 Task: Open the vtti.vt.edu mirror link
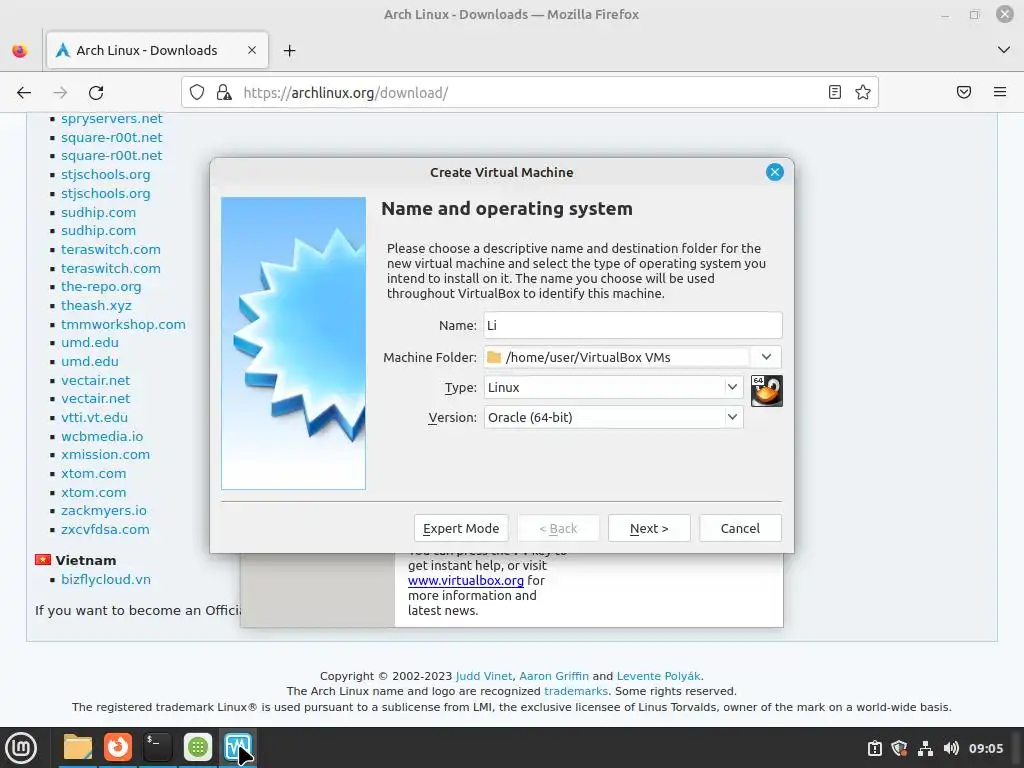pos(94,417)
